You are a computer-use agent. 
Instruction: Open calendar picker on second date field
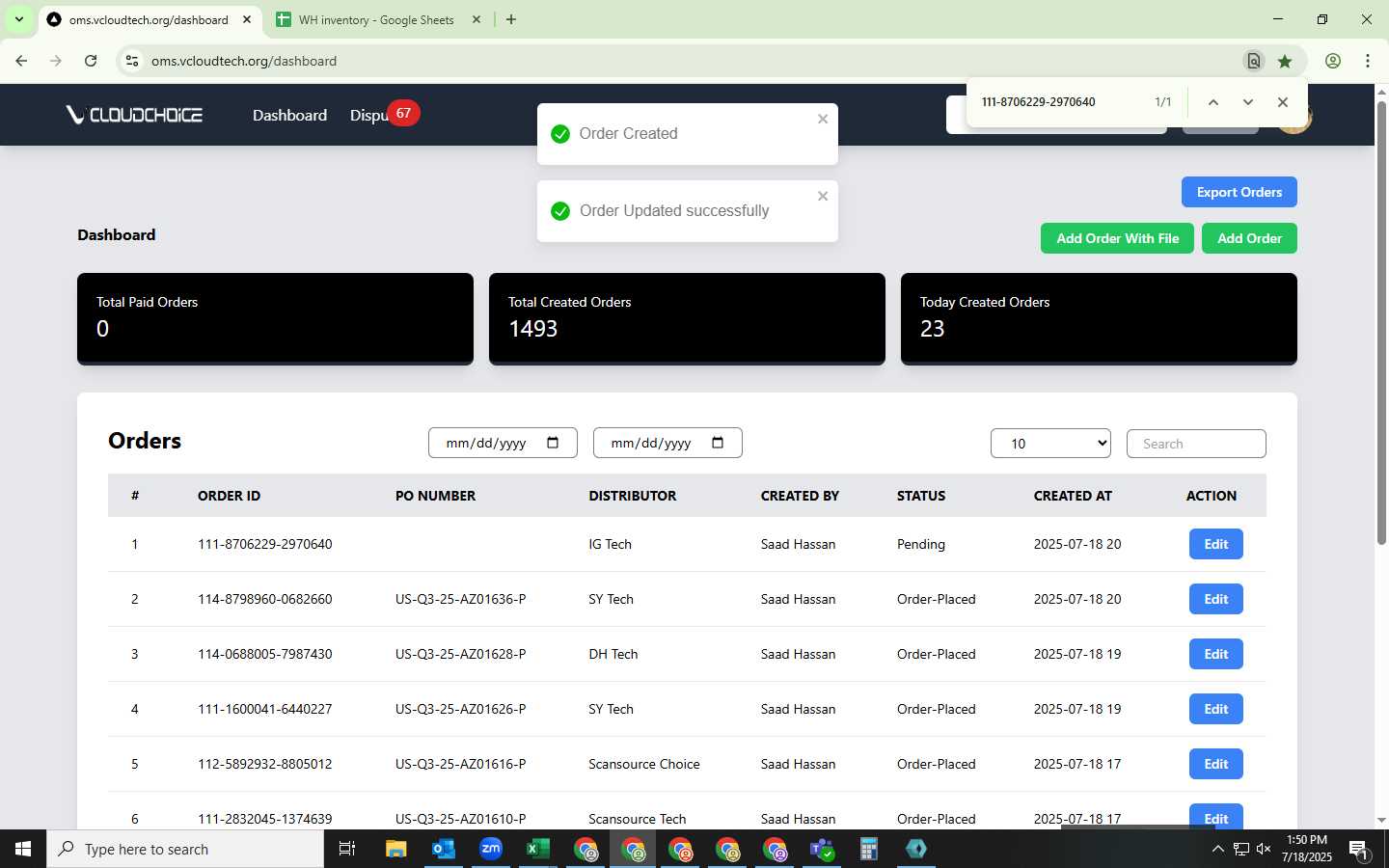[x=718, y=443]
